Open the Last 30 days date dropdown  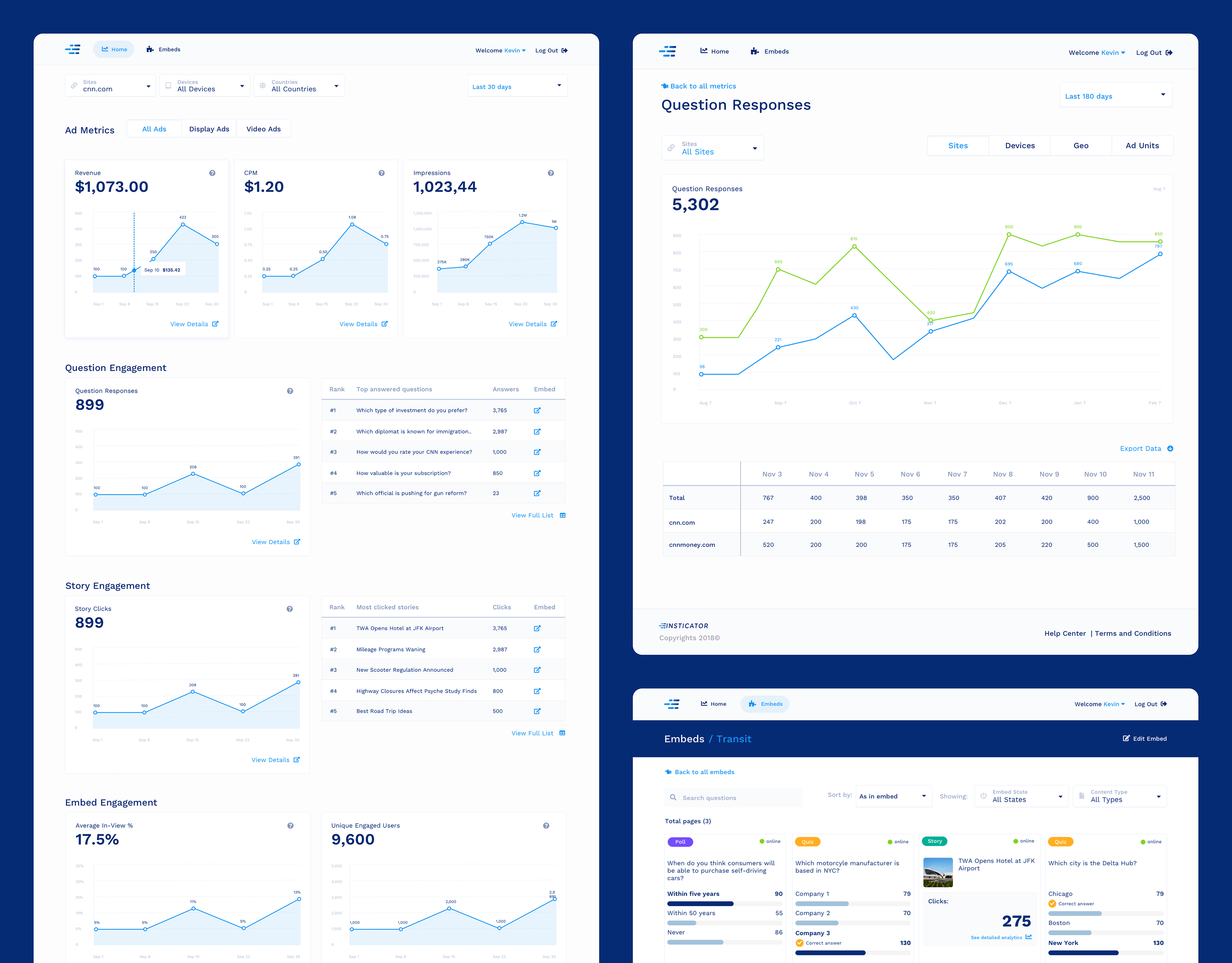pos(517,86)
